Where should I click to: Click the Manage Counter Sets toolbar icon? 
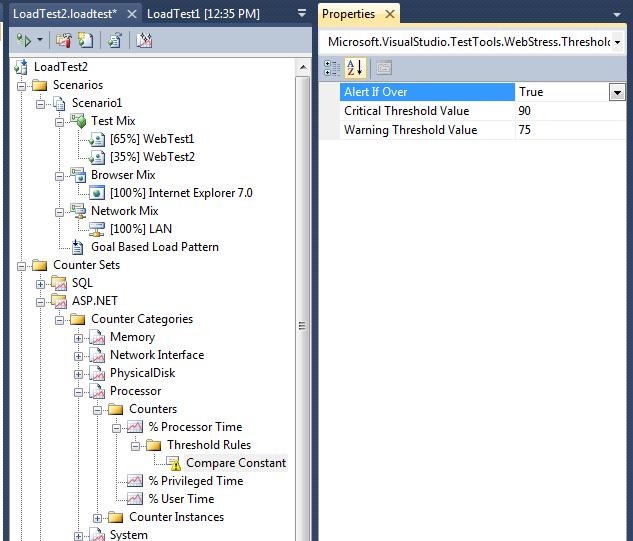pyautogui.click(x=115, y=40)
